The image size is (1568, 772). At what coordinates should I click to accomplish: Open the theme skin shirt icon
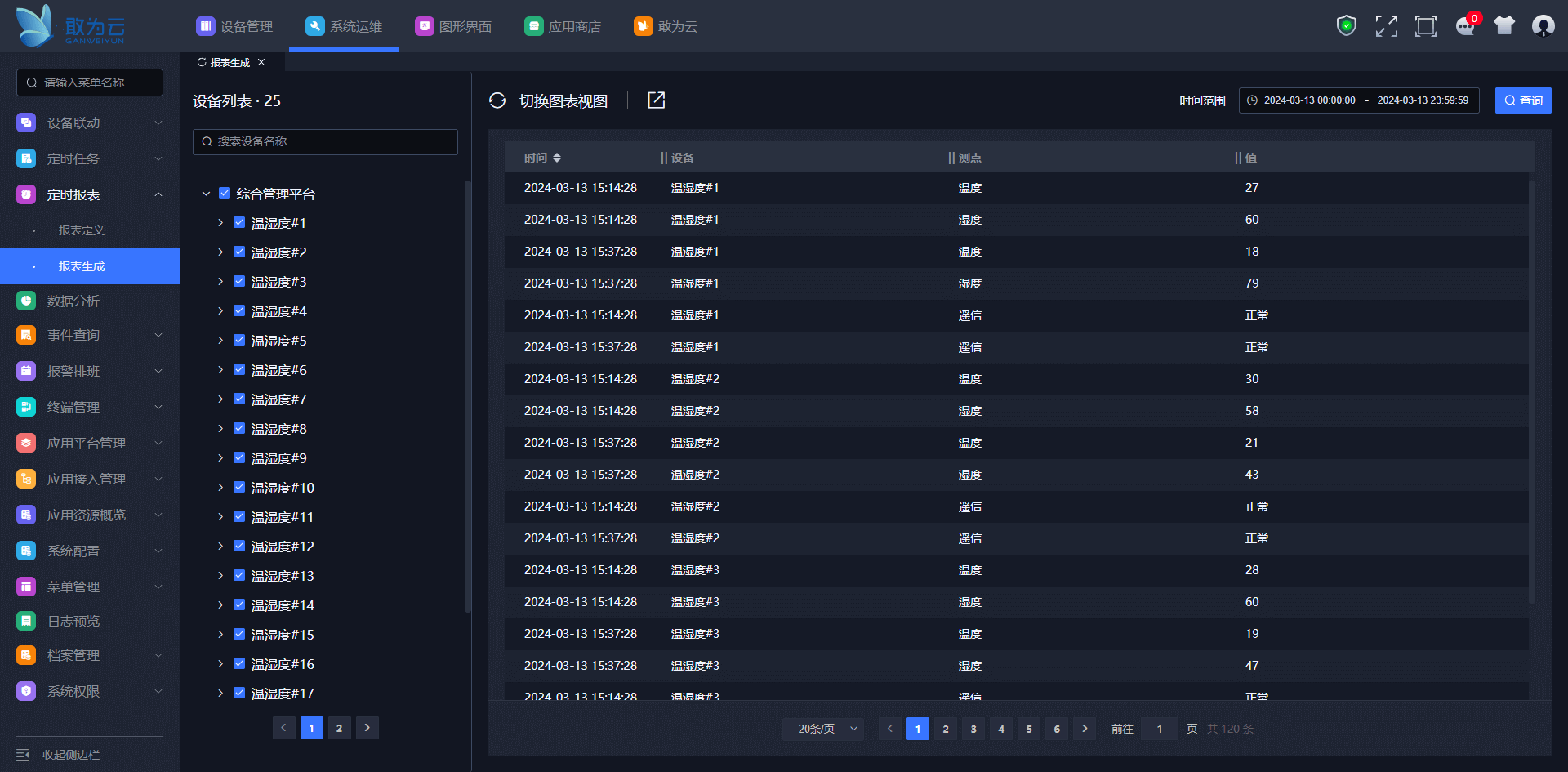1503,26
